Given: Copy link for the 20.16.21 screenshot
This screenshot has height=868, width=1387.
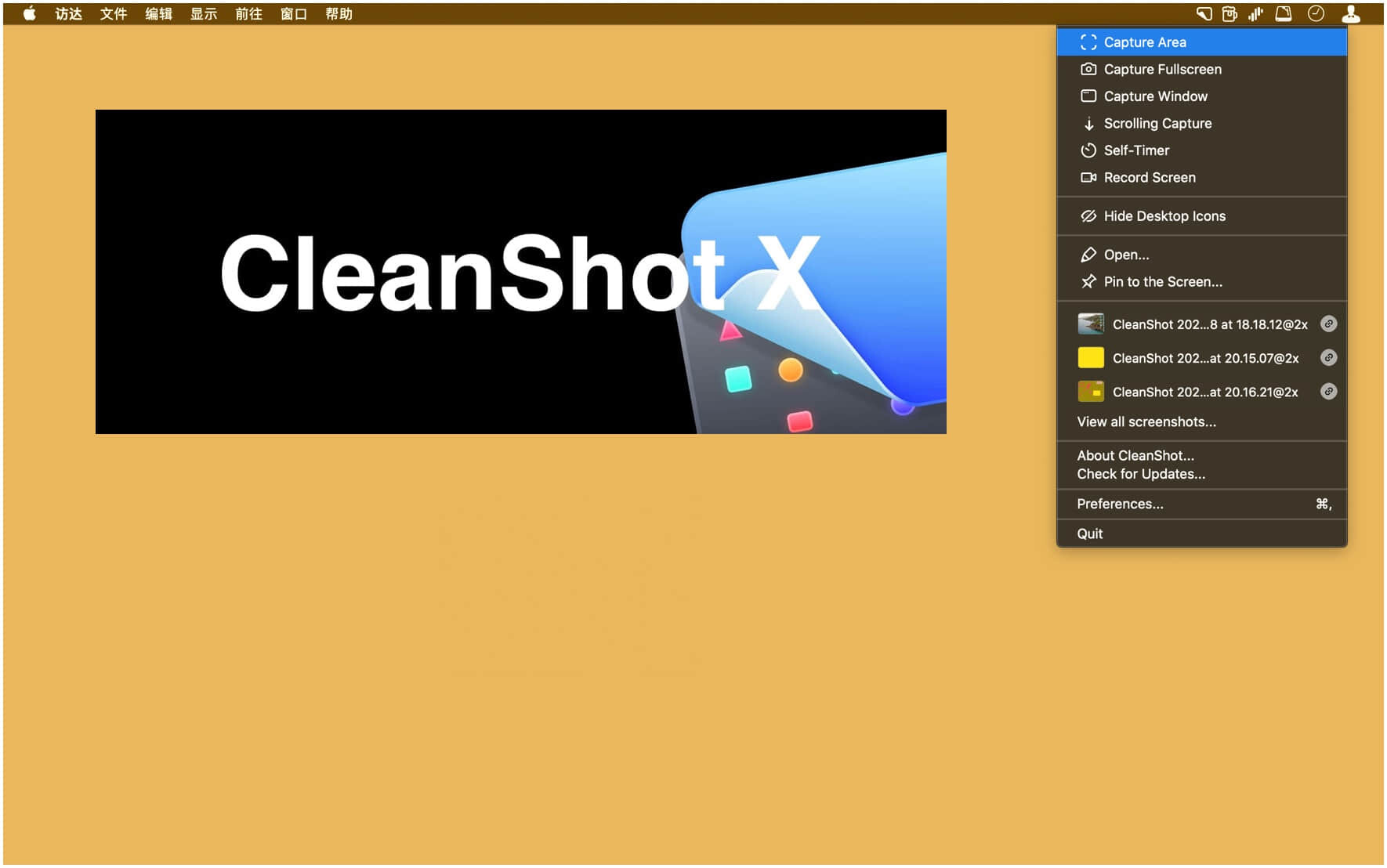Looking at the screenshot, I should tap(1328, 392).
